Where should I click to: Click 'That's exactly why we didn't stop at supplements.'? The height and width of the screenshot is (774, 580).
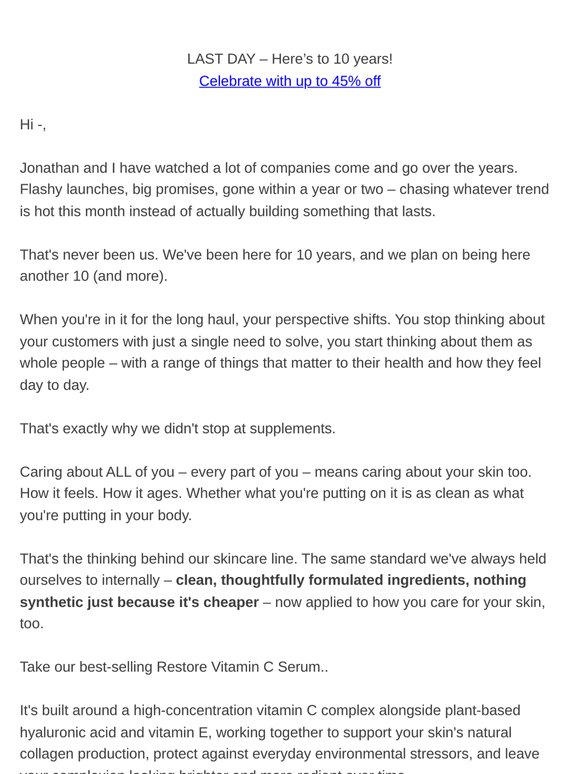coord(178,428)
